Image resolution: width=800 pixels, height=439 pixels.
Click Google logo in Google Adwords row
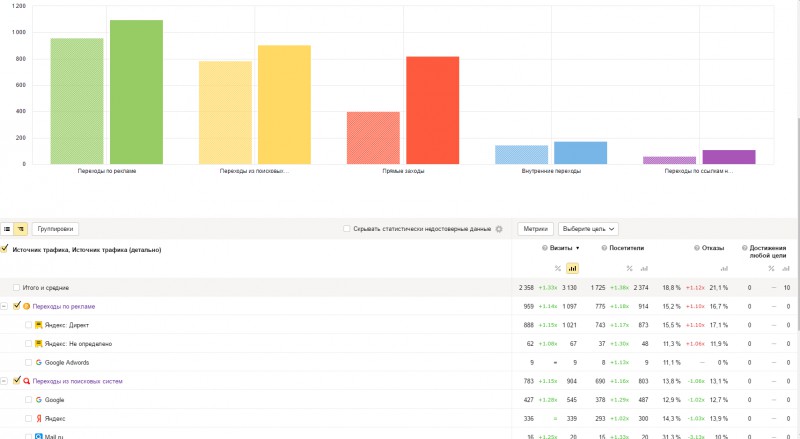click(x=38, y=362)
